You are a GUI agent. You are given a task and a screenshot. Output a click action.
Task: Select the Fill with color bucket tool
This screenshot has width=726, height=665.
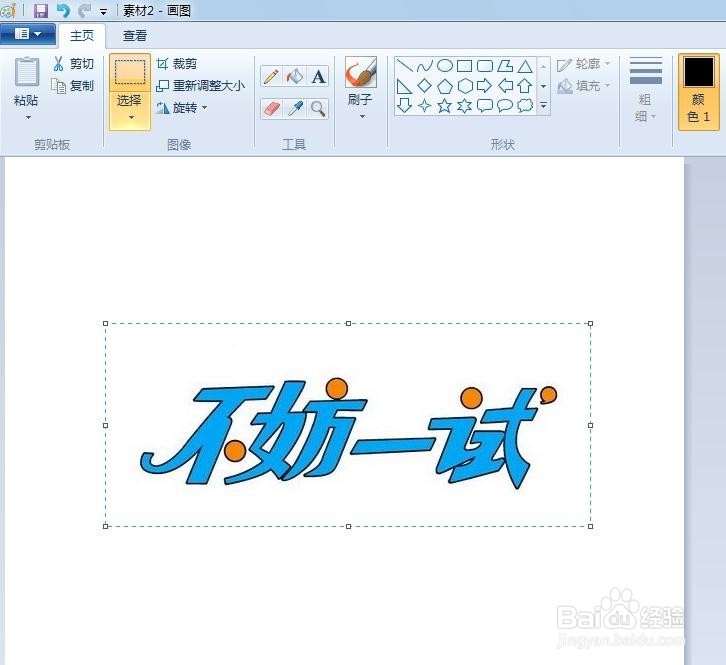pos(295,76)
